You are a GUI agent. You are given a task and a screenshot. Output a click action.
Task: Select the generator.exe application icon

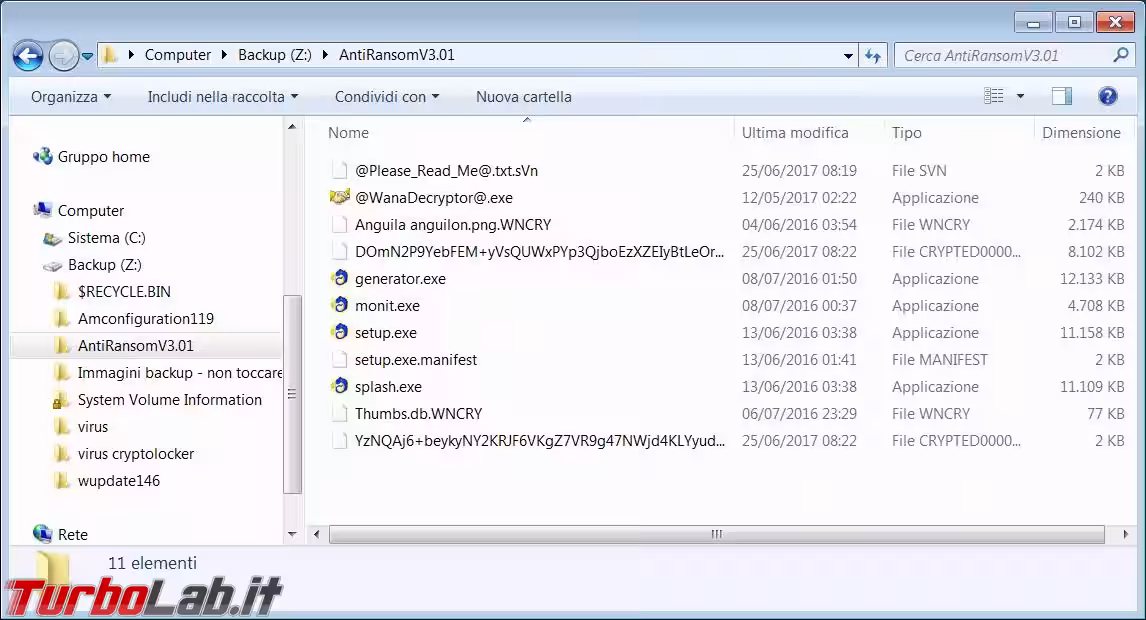coord(340,279)
